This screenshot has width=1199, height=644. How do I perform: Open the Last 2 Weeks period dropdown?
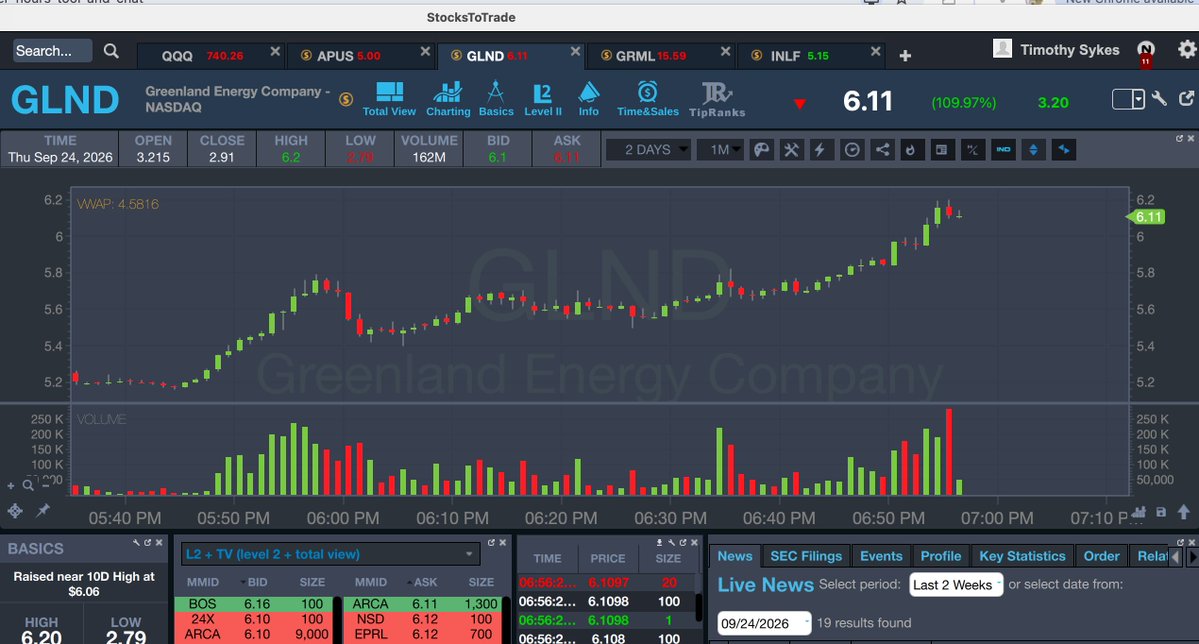click(x=956, y=585)
